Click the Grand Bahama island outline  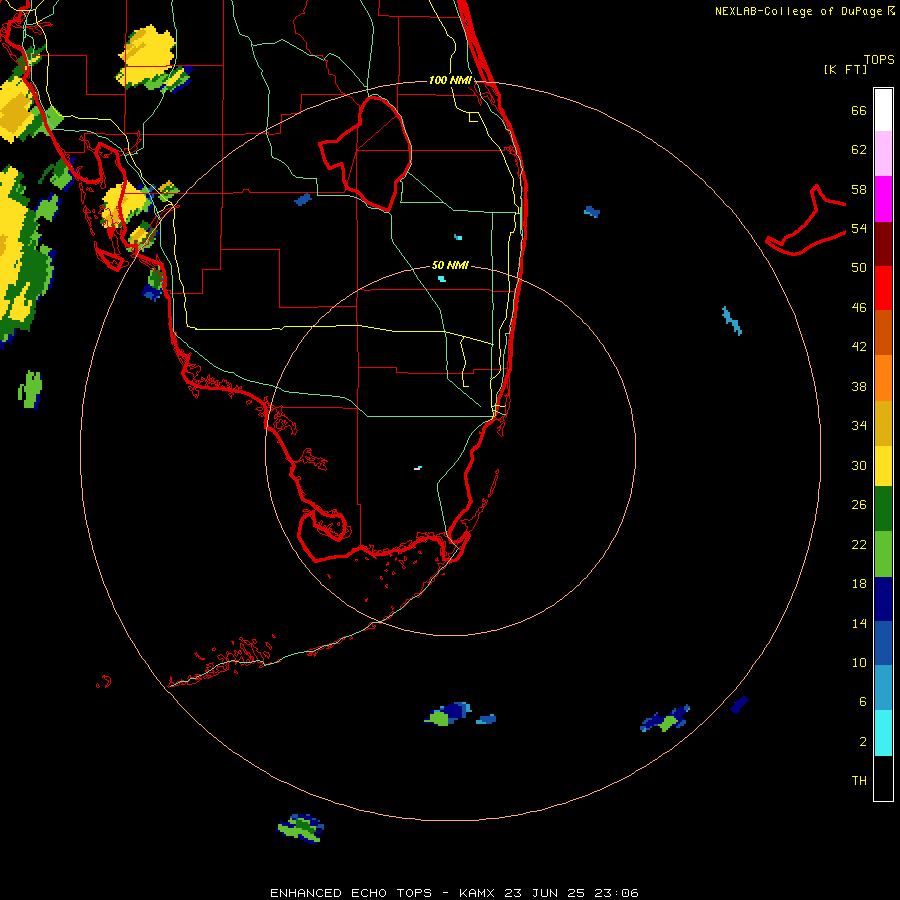point(806,220)
